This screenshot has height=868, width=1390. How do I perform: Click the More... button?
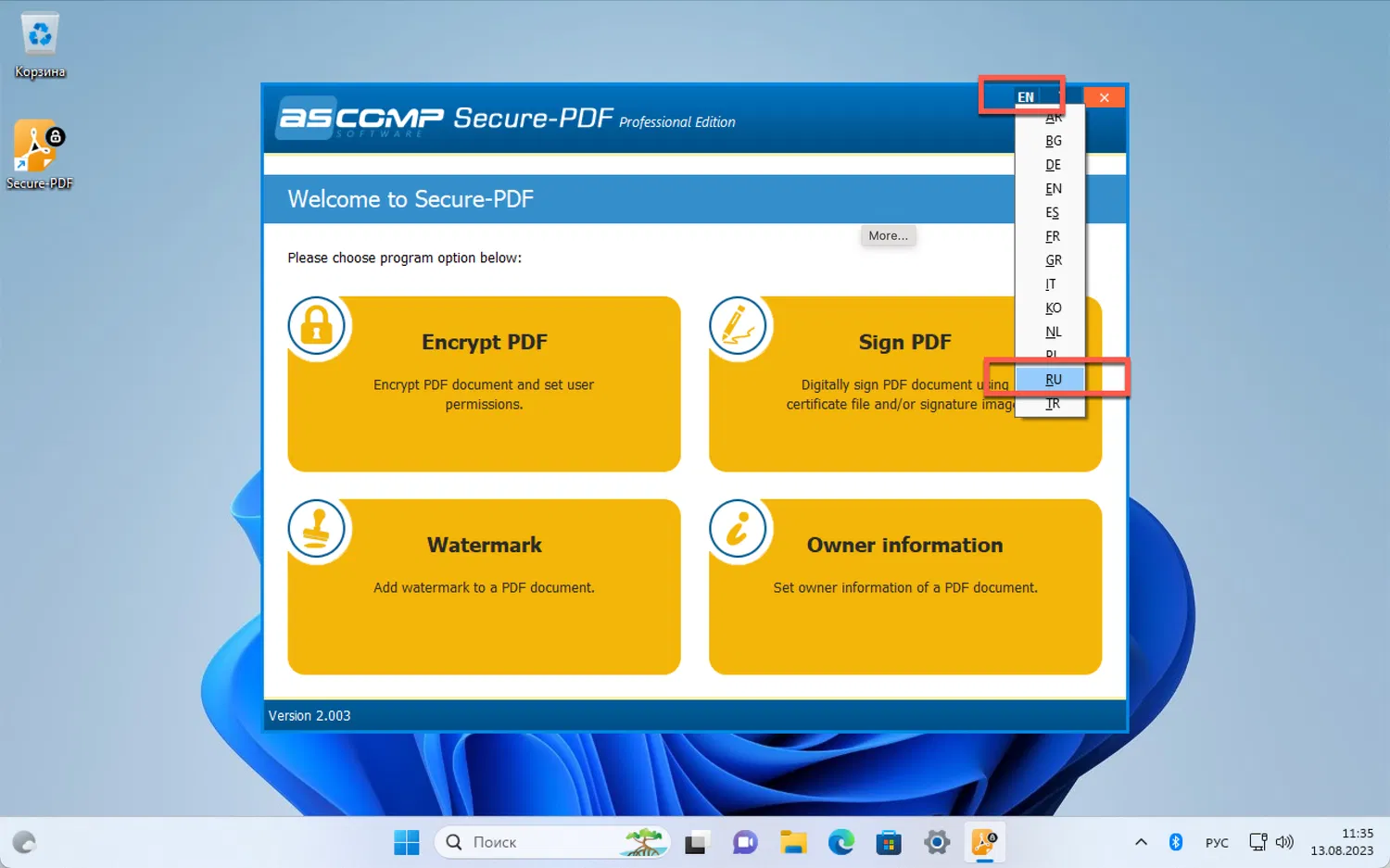coord(888,235)
